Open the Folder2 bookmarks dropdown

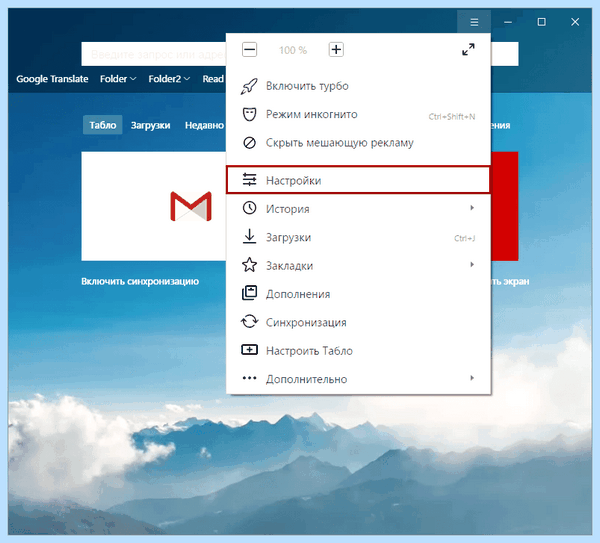click(x=169, y=79)
